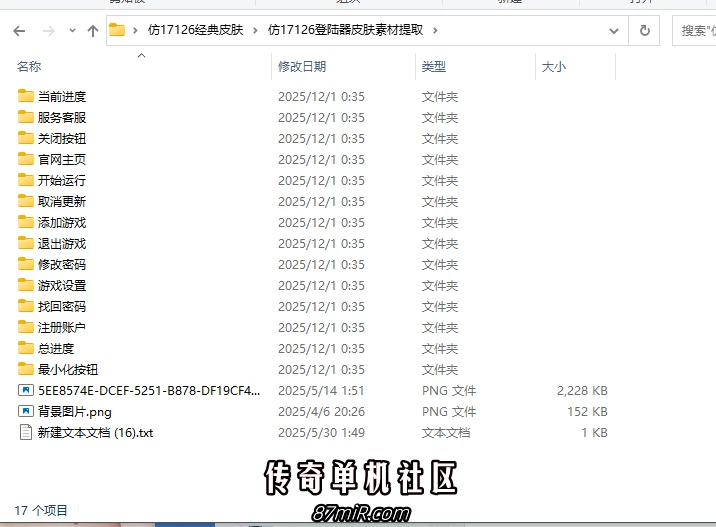Select the 最小化按钮 folder icon
The height and width of the screenshot is (527, 716).
pyautogui.click(x=26, y=369)
